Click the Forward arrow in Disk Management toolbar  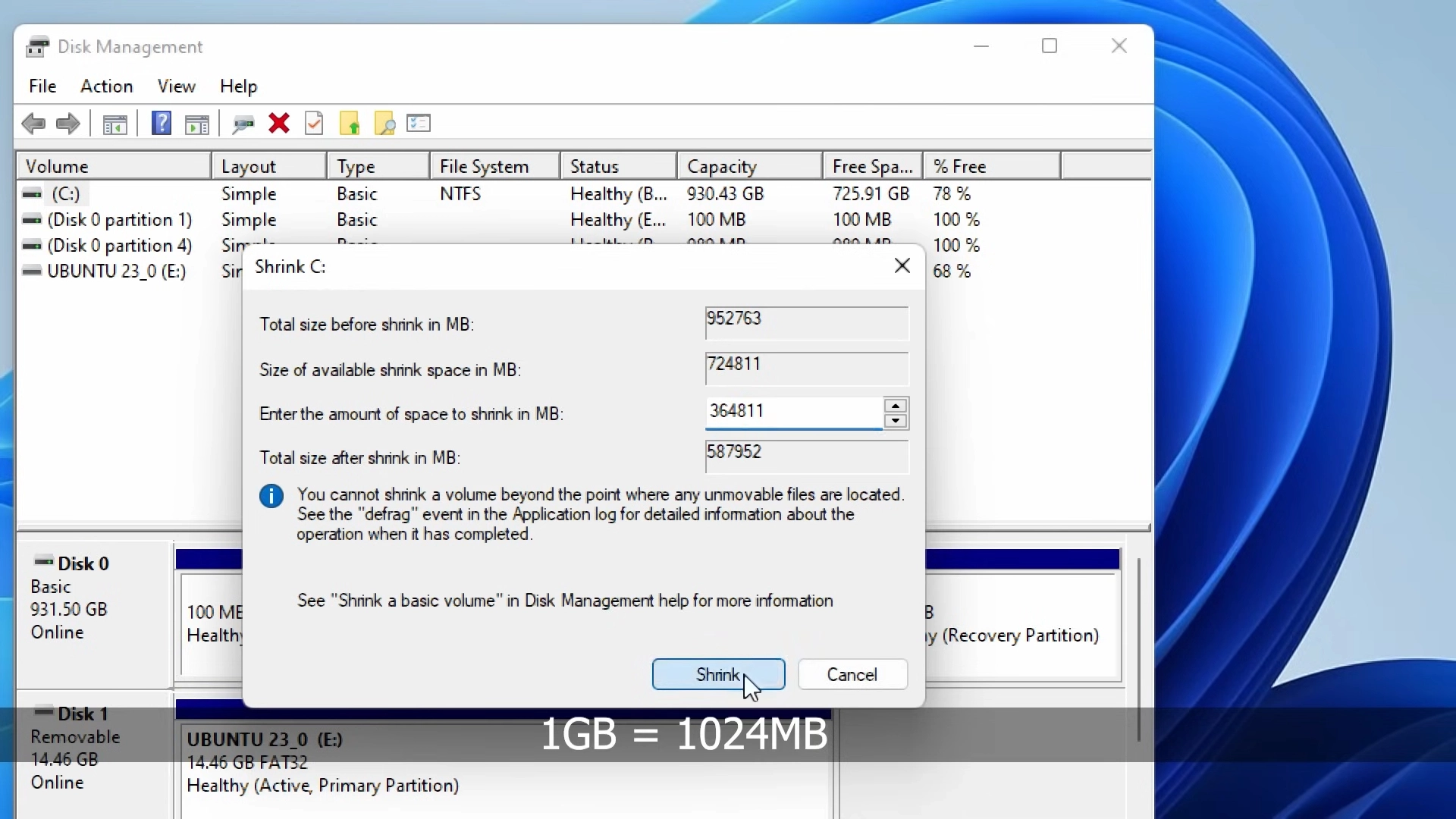[x=68, y=124]
